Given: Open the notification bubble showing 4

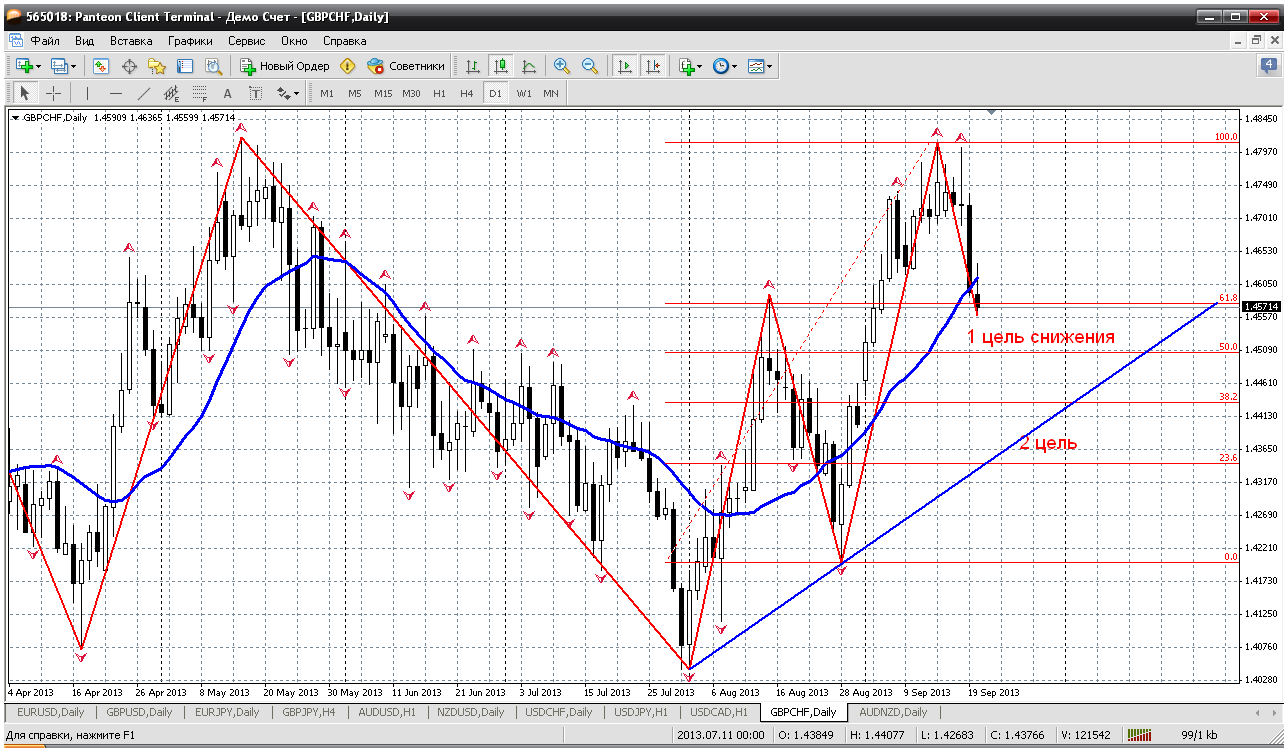Looking at the screenshot, I should (1267, 66).
